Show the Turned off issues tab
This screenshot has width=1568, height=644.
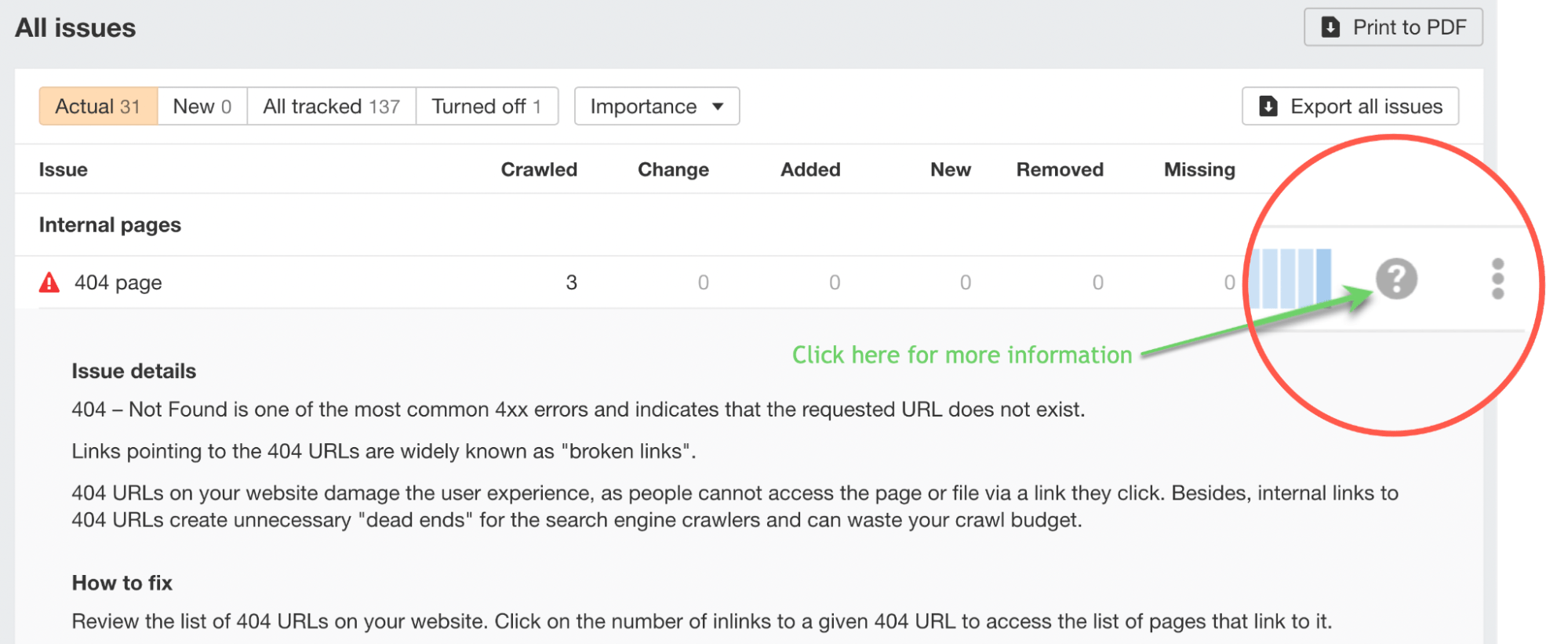point(486,106)
